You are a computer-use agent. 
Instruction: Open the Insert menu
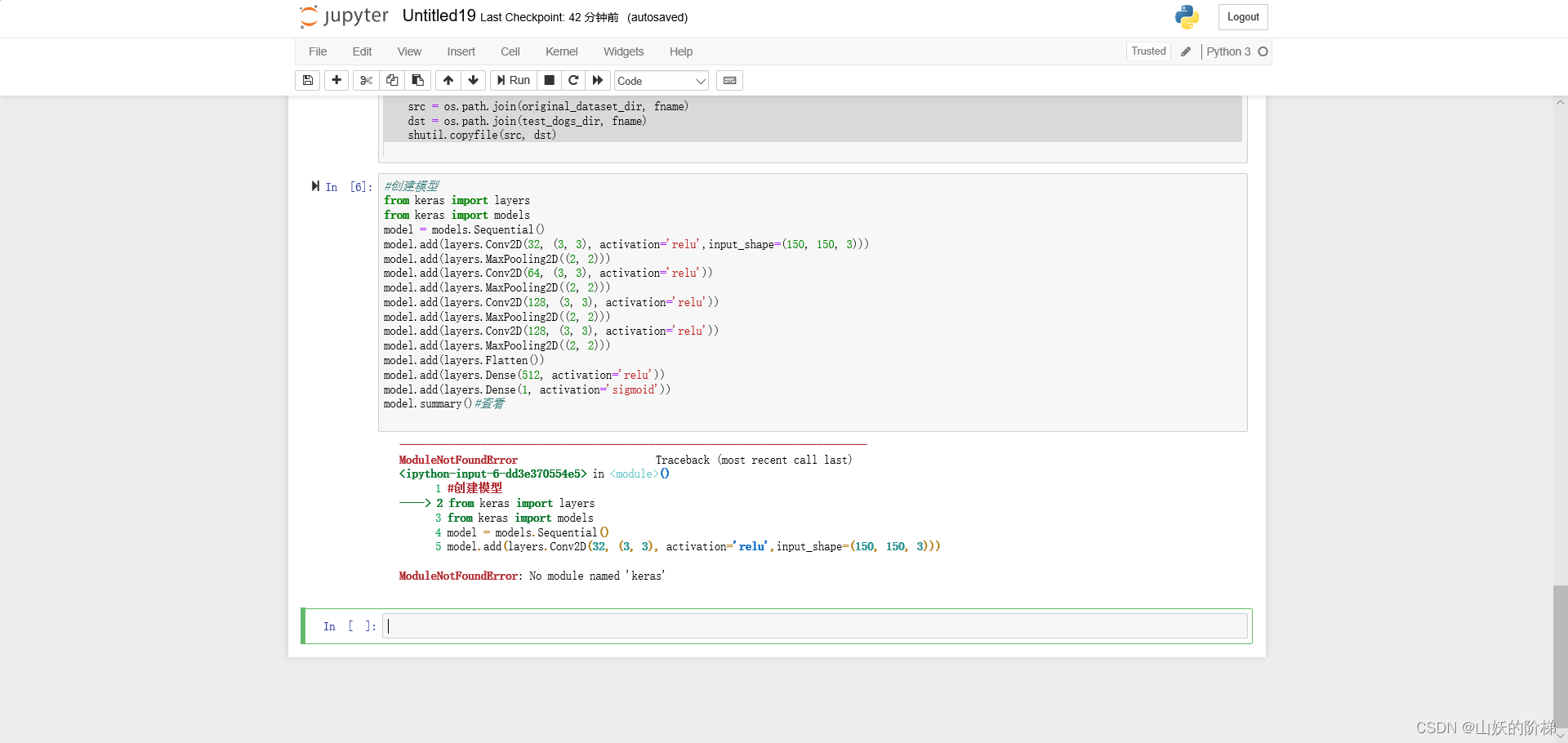tap(461, 51)
